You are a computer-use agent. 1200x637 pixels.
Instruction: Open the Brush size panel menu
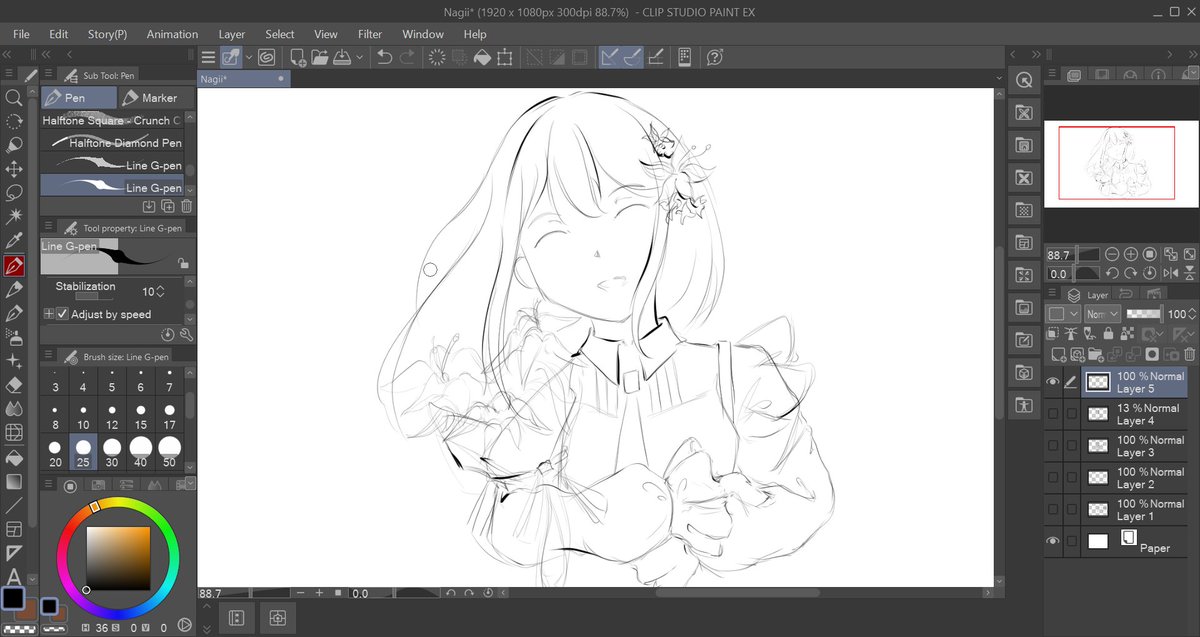pos(46,356)
